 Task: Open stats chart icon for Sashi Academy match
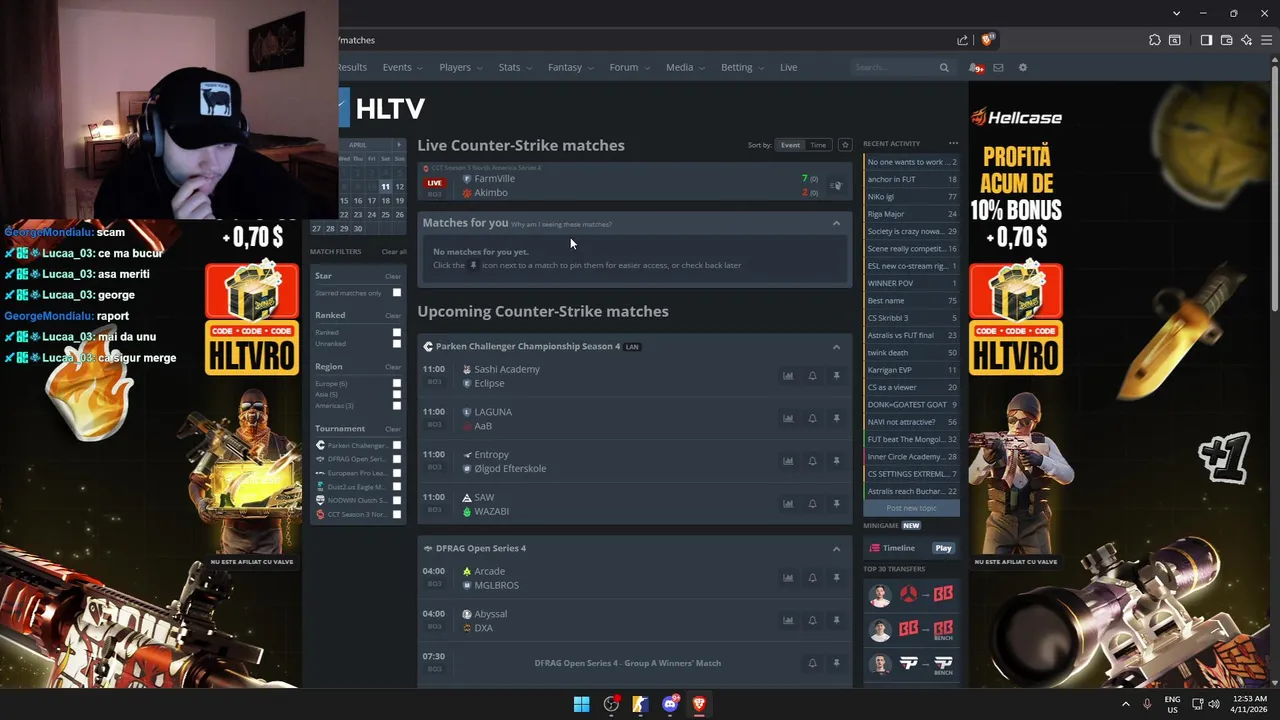coord(788,376)
